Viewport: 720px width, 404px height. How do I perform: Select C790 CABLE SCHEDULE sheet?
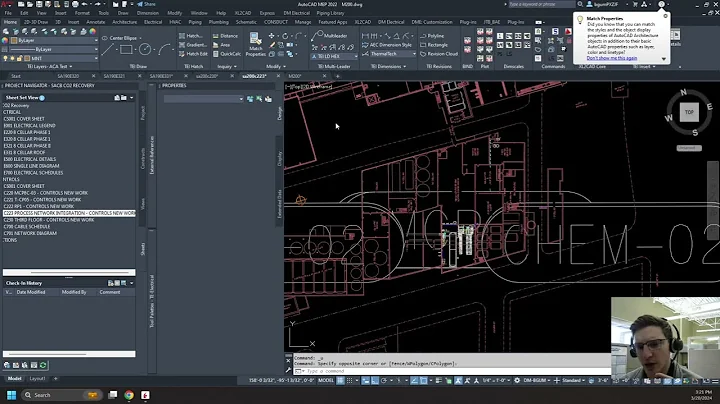pyautogui.click(x=27, y=226)
